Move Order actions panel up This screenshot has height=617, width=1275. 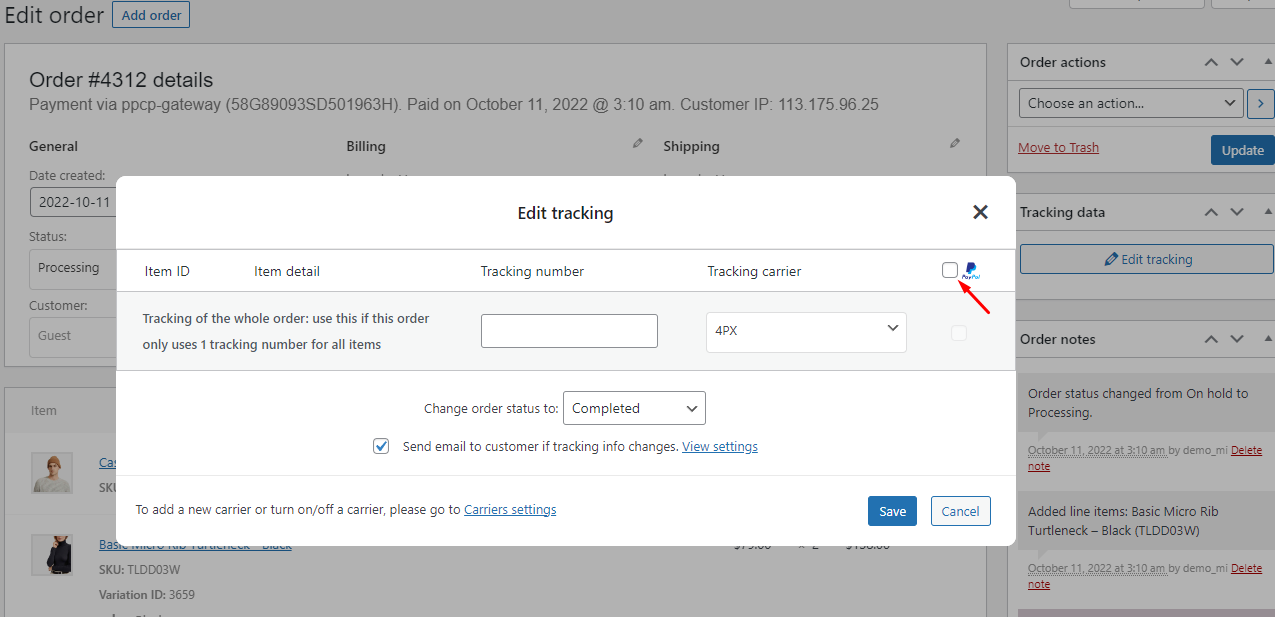click(x=1211, y=62)
